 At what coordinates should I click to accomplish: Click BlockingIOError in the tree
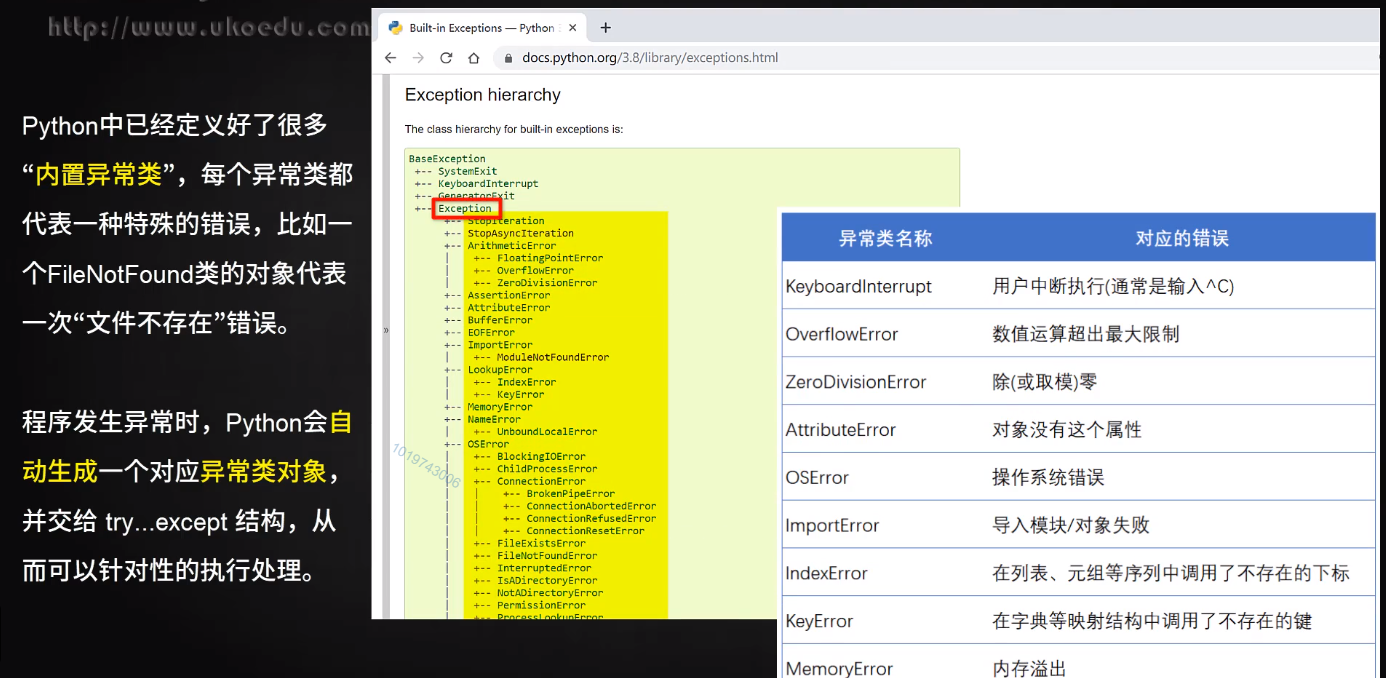(541, 457)
